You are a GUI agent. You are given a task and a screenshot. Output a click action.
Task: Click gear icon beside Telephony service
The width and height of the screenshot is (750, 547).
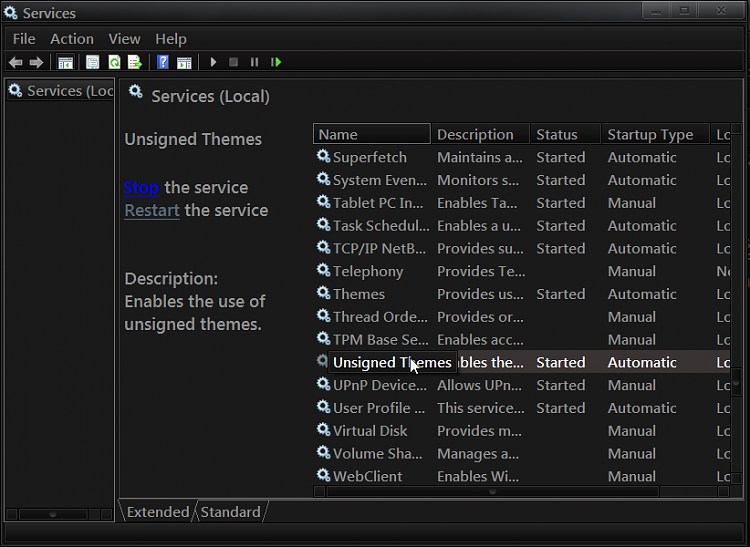tap(324, 270)
